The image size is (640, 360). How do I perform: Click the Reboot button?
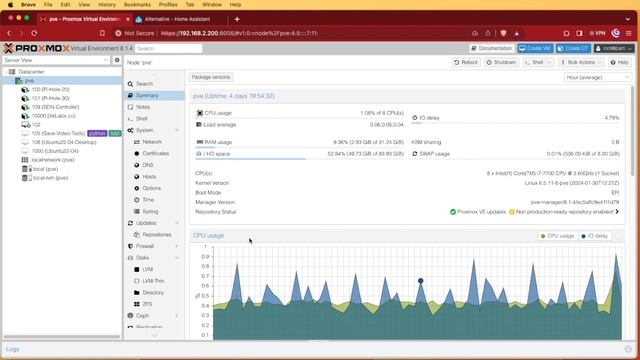pyautogui.click(x=465, y=62)
